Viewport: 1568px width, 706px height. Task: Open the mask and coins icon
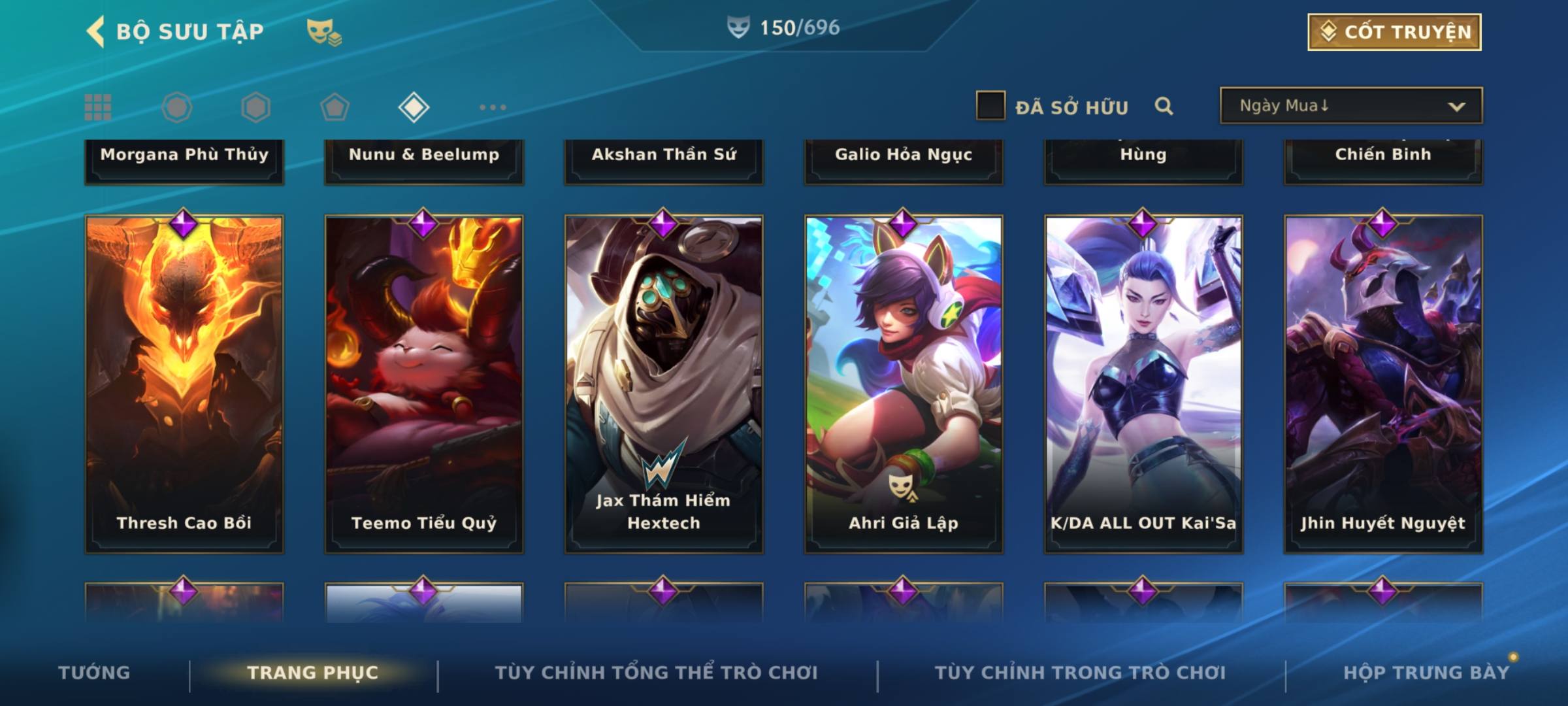click(324, 32)
